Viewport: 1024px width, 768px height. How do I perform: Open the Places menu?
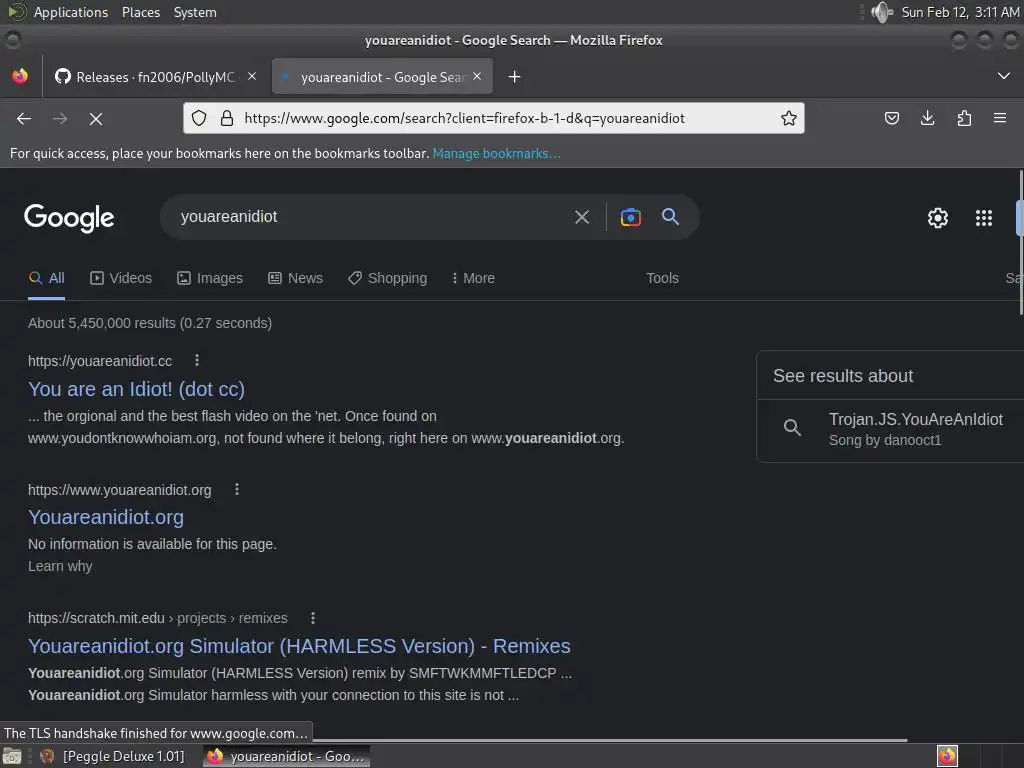click(141, 12)
